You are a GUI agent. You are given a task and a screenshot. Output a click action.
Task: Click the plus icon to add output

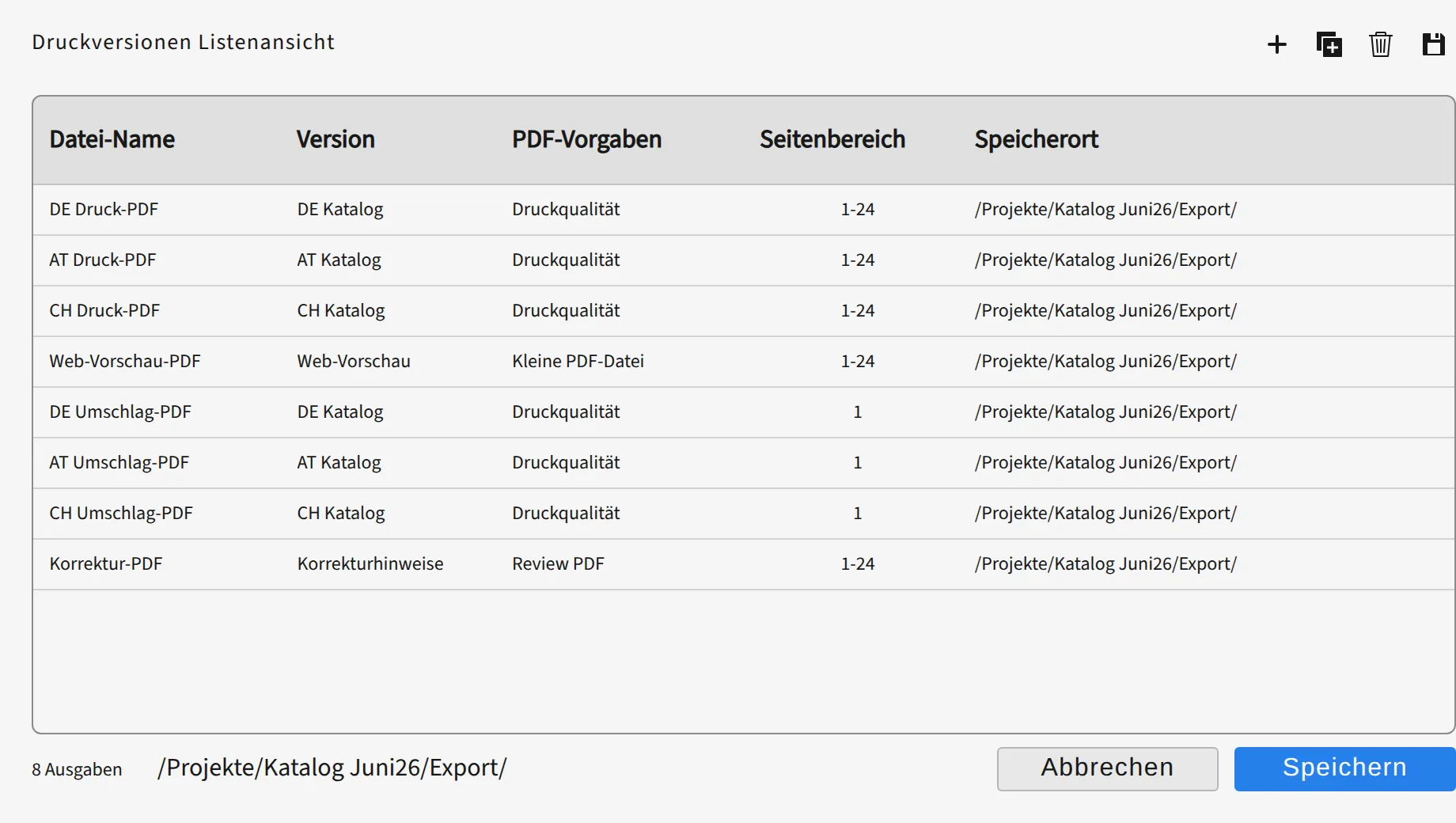pos(1276,44)
